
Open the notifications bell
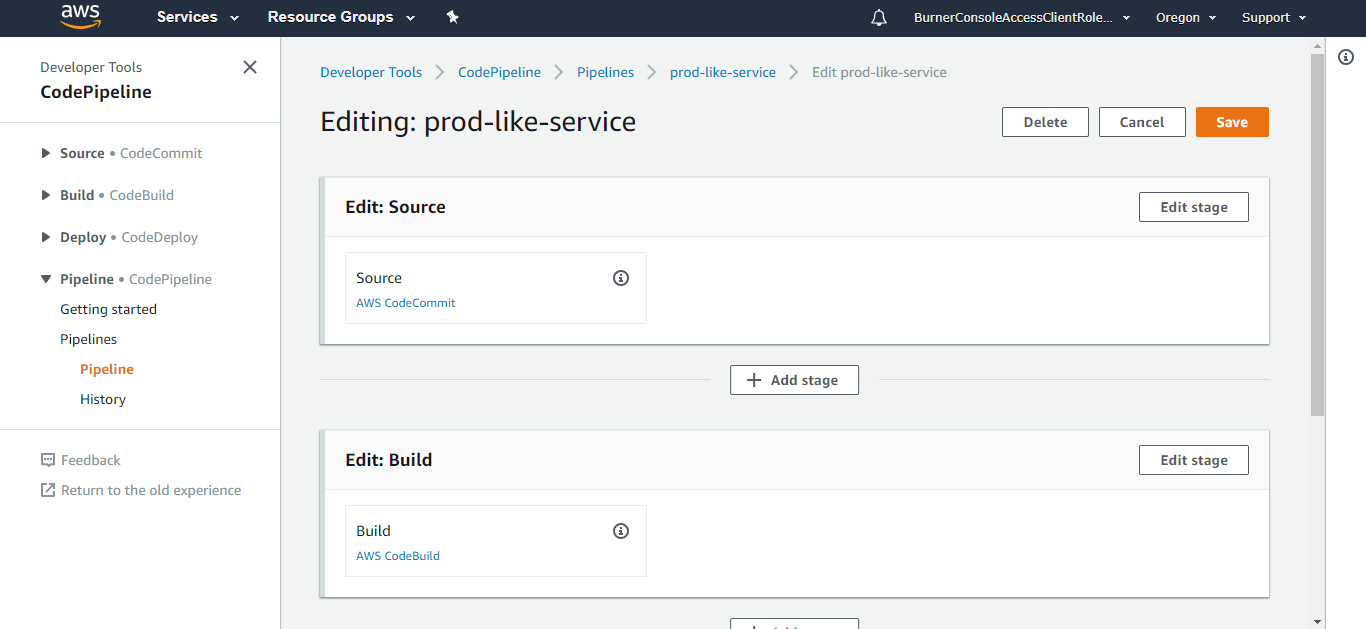coord(879,17)
